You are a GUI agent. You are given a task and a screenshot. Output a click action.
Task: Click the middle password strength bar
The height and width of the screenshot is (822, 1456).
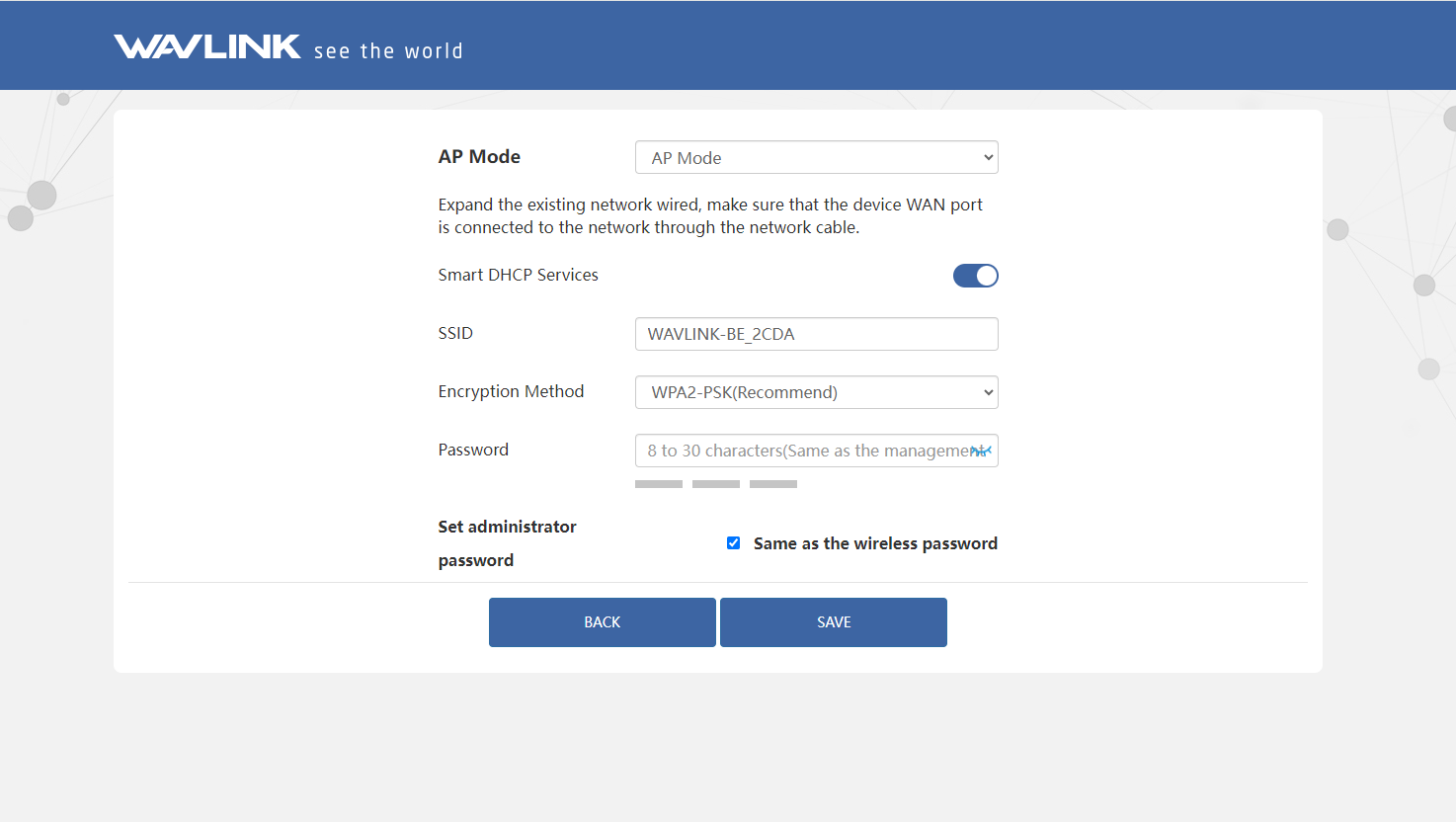716,484
